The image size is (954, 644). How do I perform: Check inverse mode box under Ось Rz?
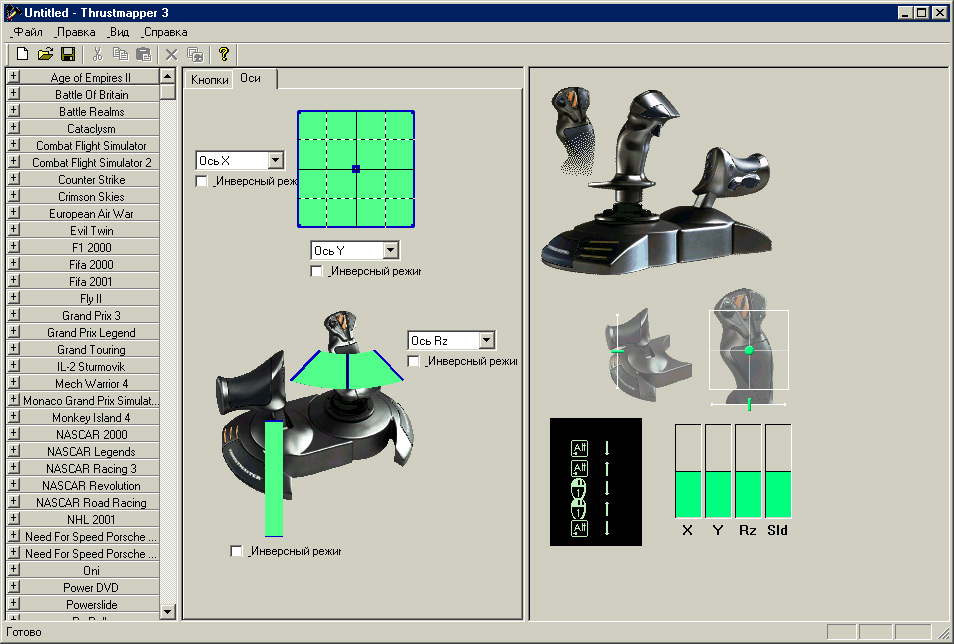coord(414,361)
